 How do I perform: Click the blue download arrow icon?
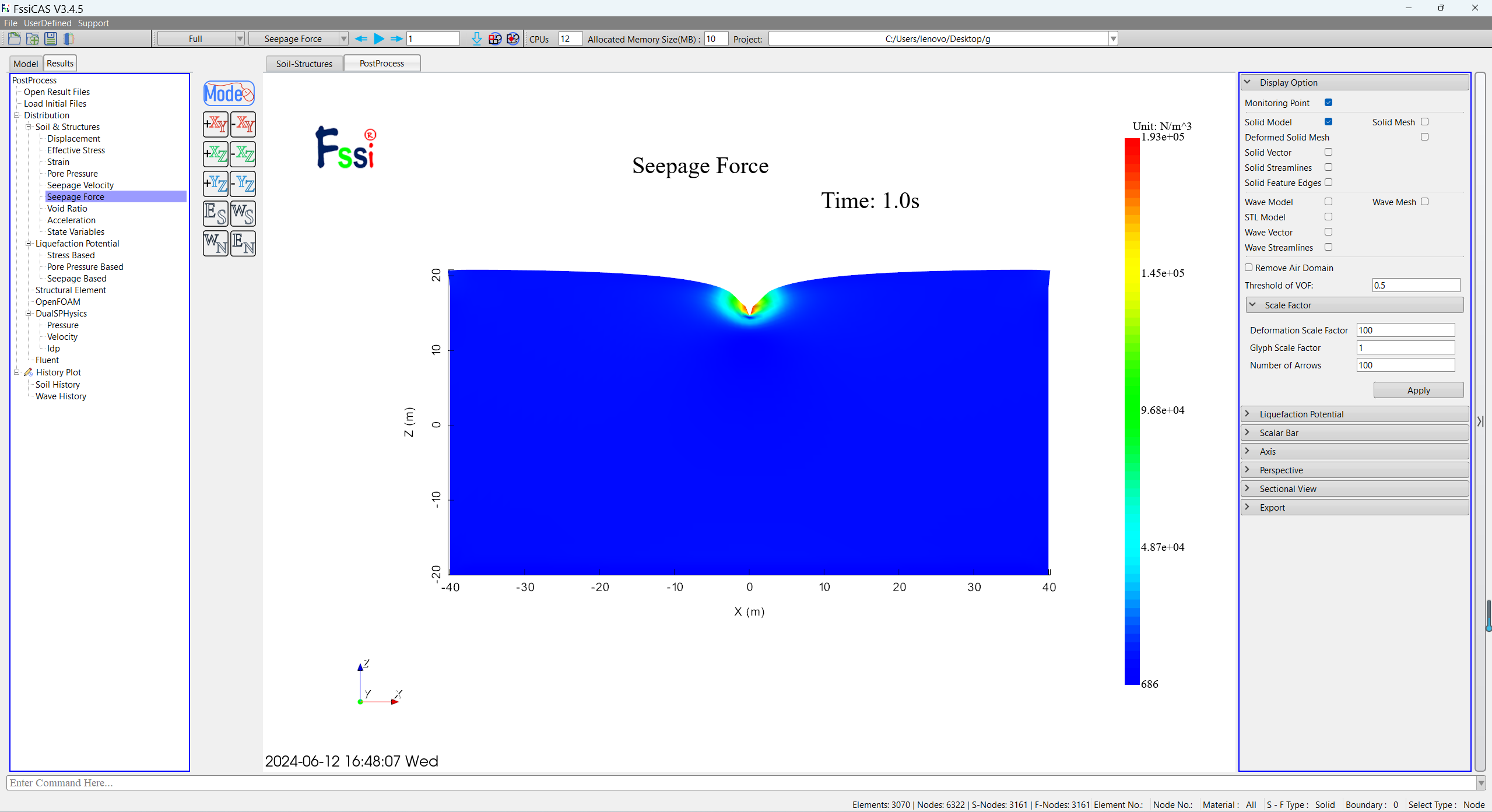tap(477, 39)
